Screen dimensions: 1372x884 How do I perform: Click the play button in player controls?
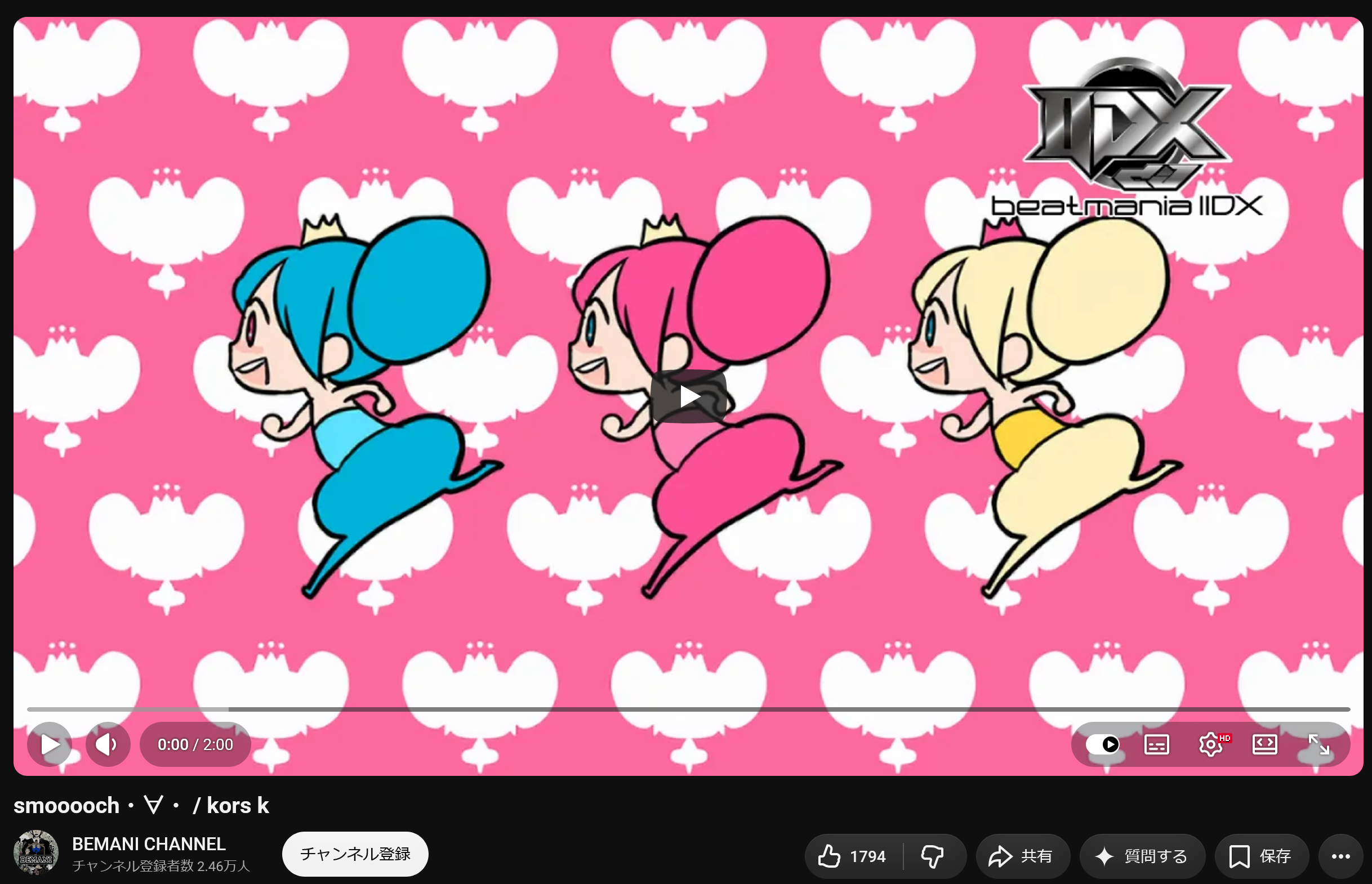[50, 744]
